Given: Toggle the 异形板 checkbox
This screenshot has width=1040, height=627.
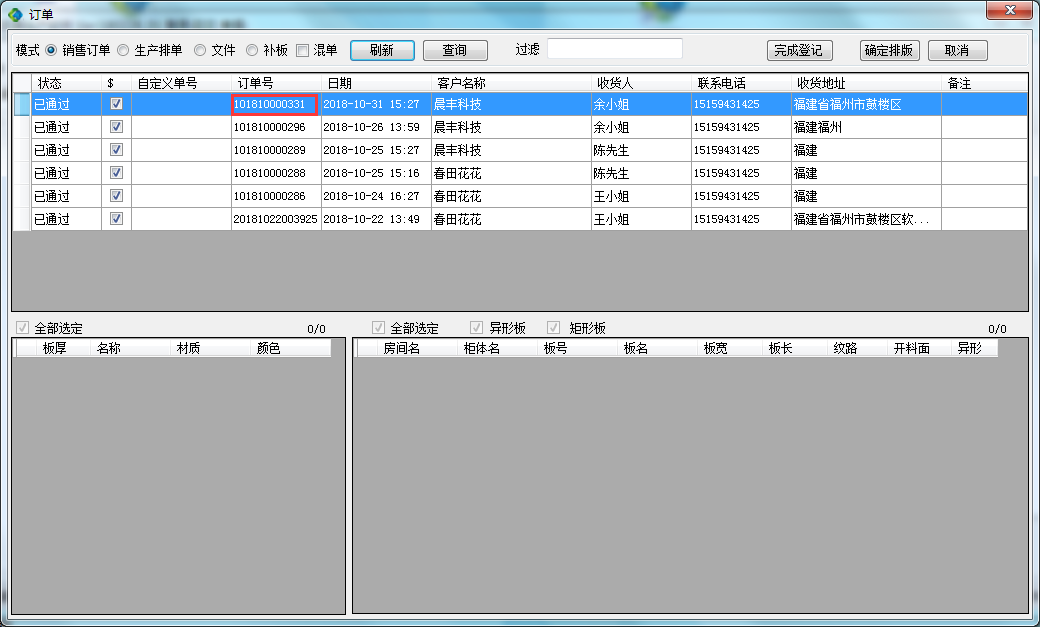Looking at the screenshot, I should click(477, 328).
